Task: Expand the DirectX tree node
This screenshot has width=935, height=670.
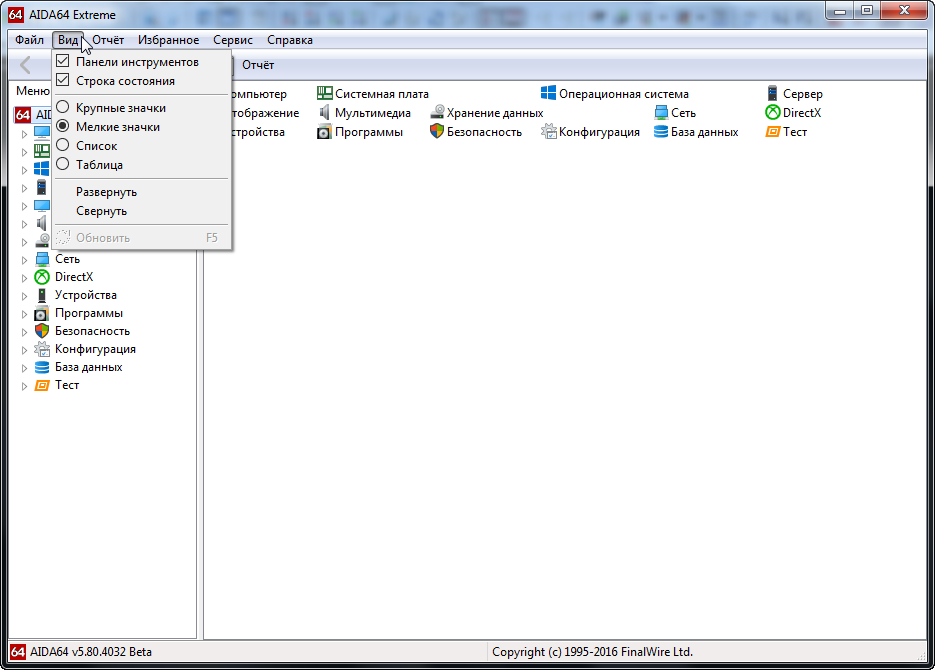Action: tap(24, 278)
